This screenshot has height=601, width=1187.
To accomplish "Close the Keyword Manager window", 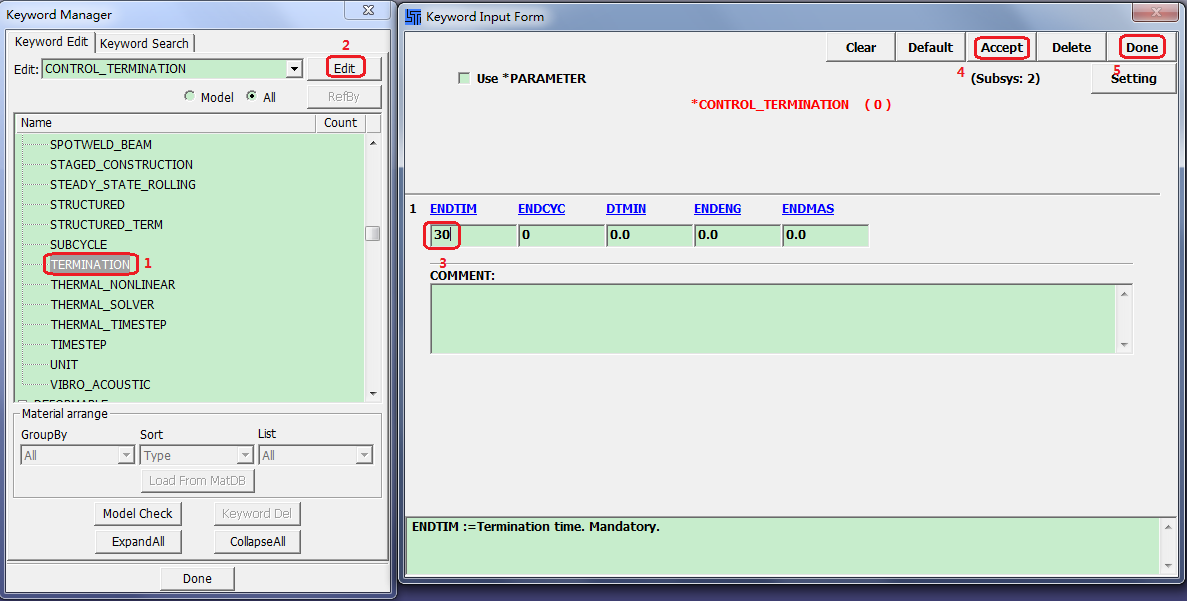I will tap(368, 10).
